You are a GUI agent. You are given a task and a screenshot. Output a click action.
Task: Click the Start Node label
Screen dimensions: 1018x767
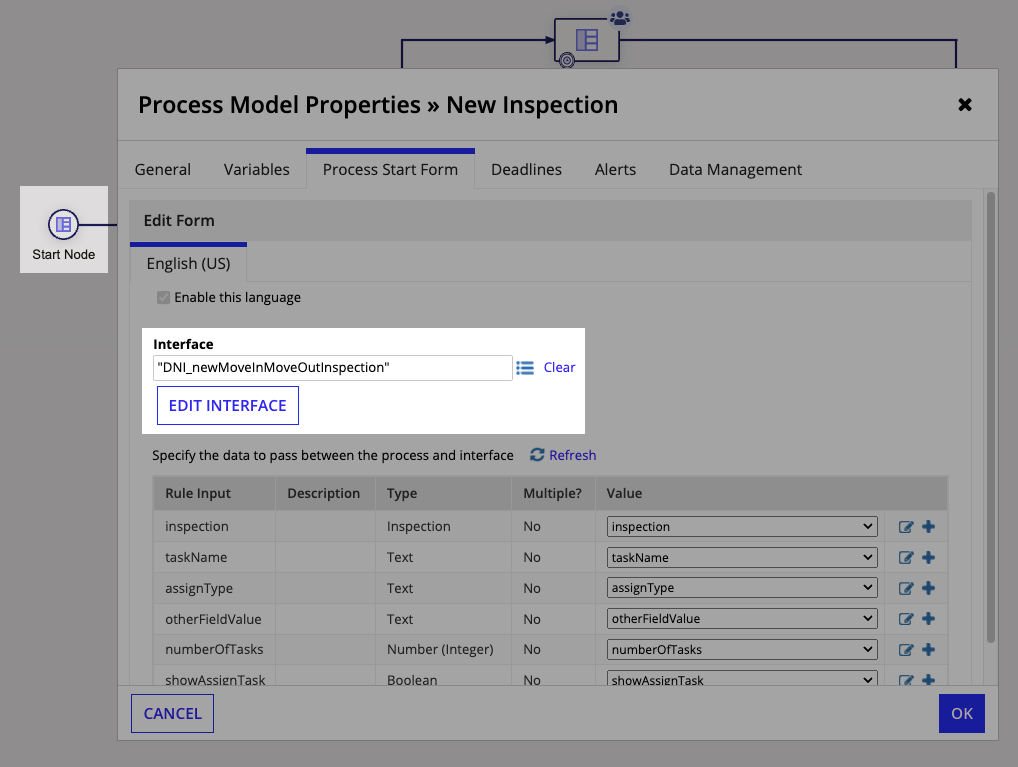64,255
